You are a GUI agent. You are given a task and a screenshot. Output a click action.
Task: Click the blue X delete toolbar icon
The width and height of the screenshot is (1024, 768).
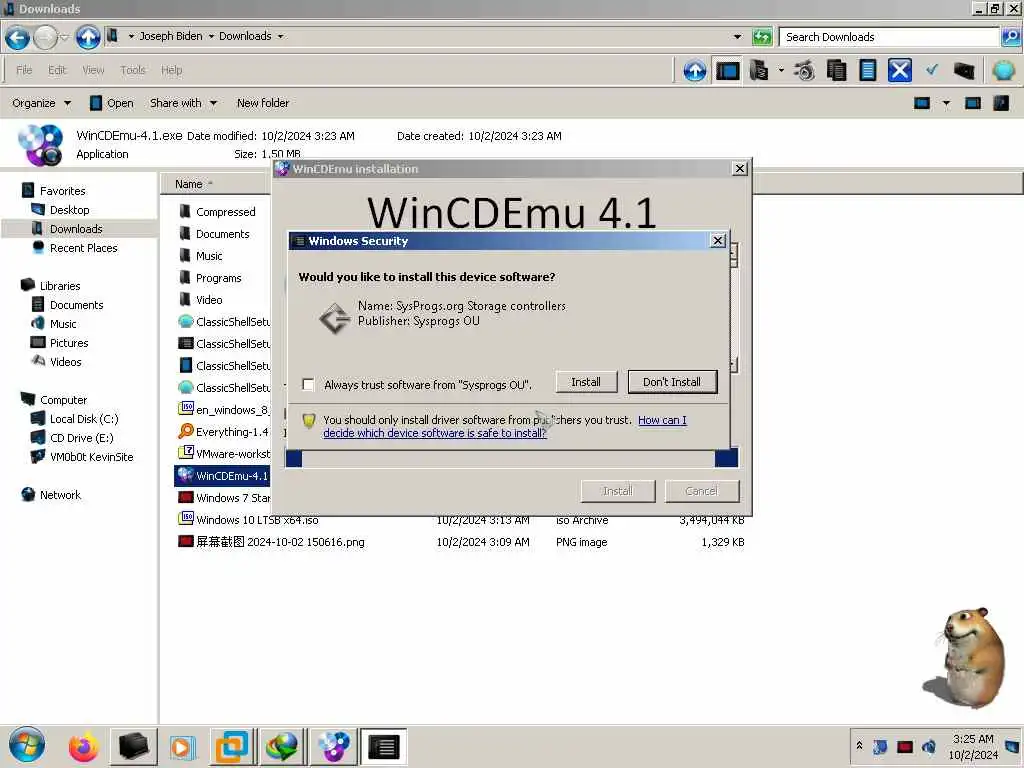(x=899, y=71)
